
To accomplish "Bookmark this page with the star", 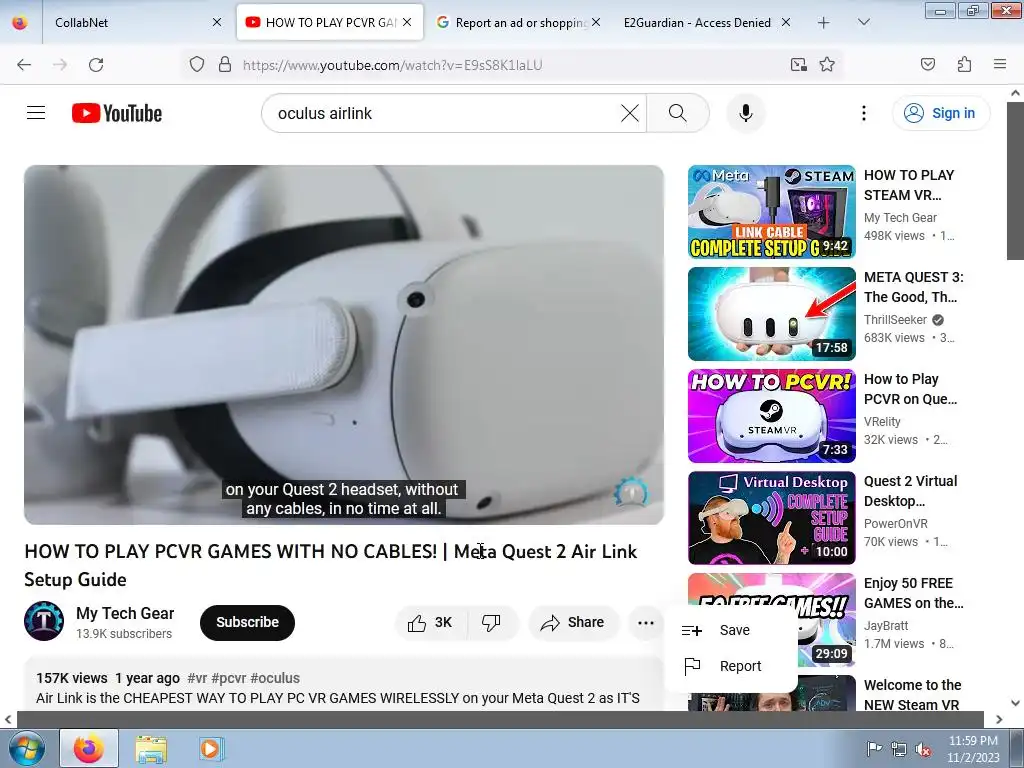I will (827, 65).
